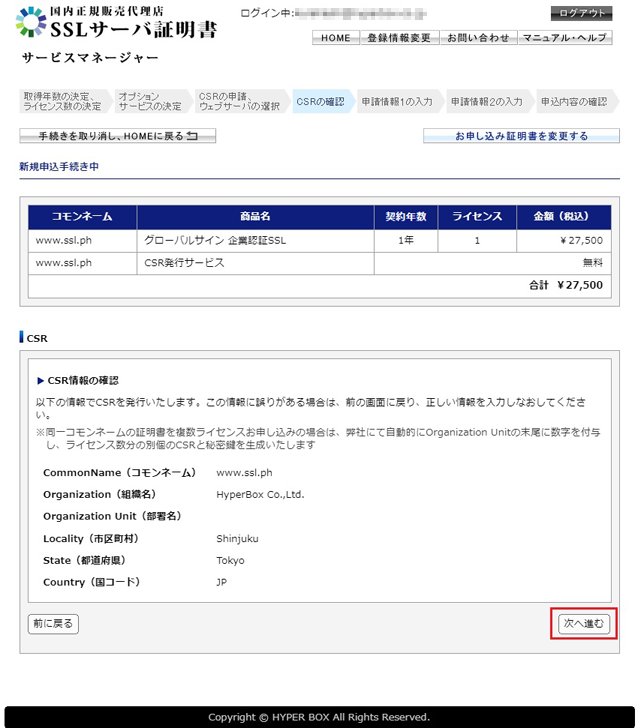
Task: Open 登録情報変更 in the top navigation
Action: [398, 38]
